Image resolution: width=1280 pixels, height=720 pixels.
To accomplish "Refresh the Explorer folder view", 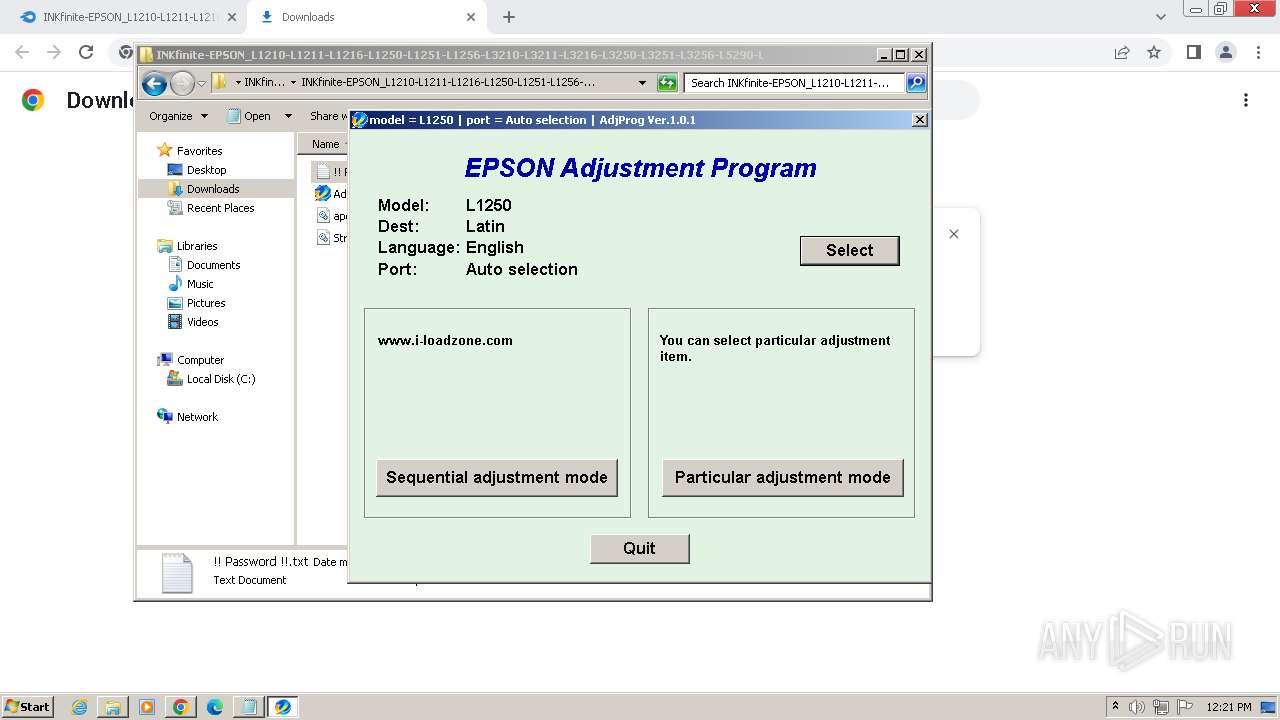I will tap(667, 83).
